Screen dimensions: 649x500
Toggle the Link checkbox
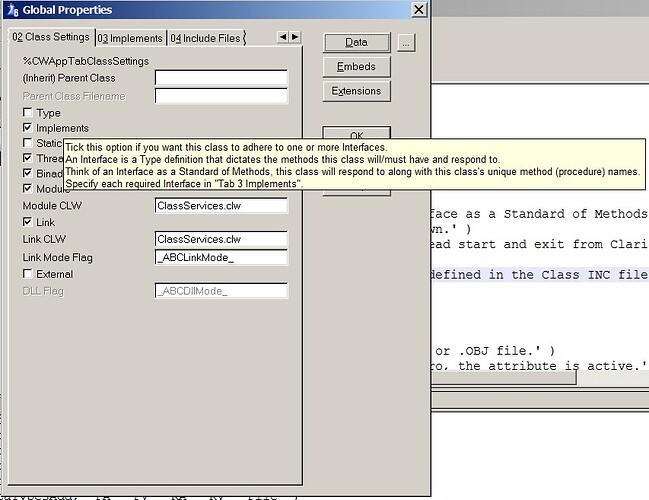(x=28, y=222)
